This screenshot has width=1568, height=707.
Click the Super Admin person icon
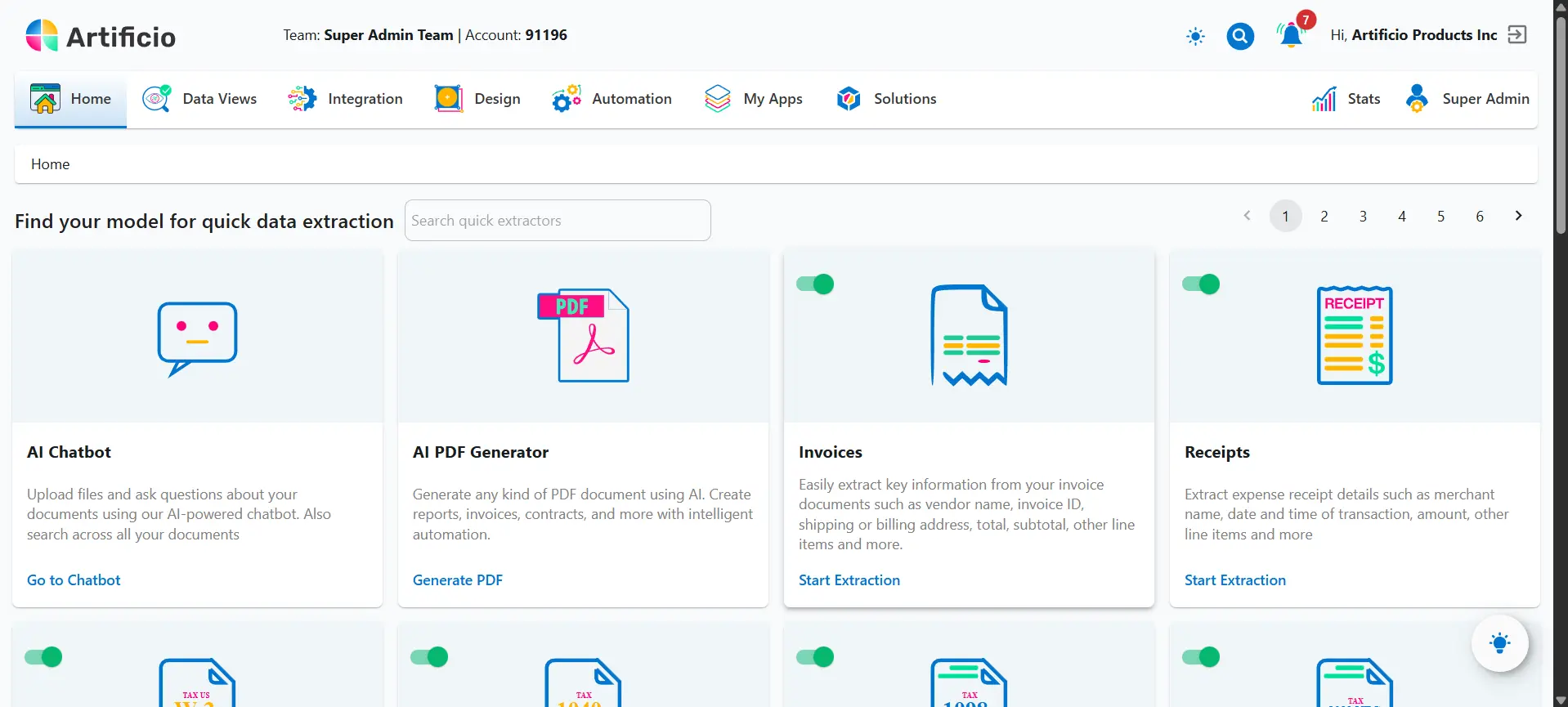click(1417, 99)
